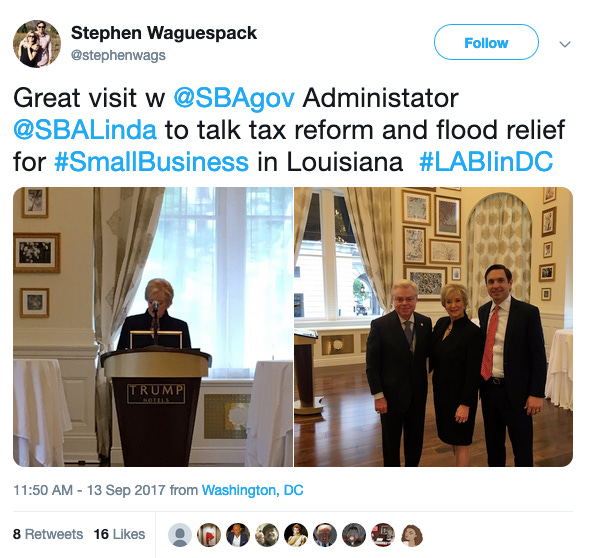Open the @SBALinda mention link
Image resolution: width=591 pixels, height=558 pixels.
point(85,130)
